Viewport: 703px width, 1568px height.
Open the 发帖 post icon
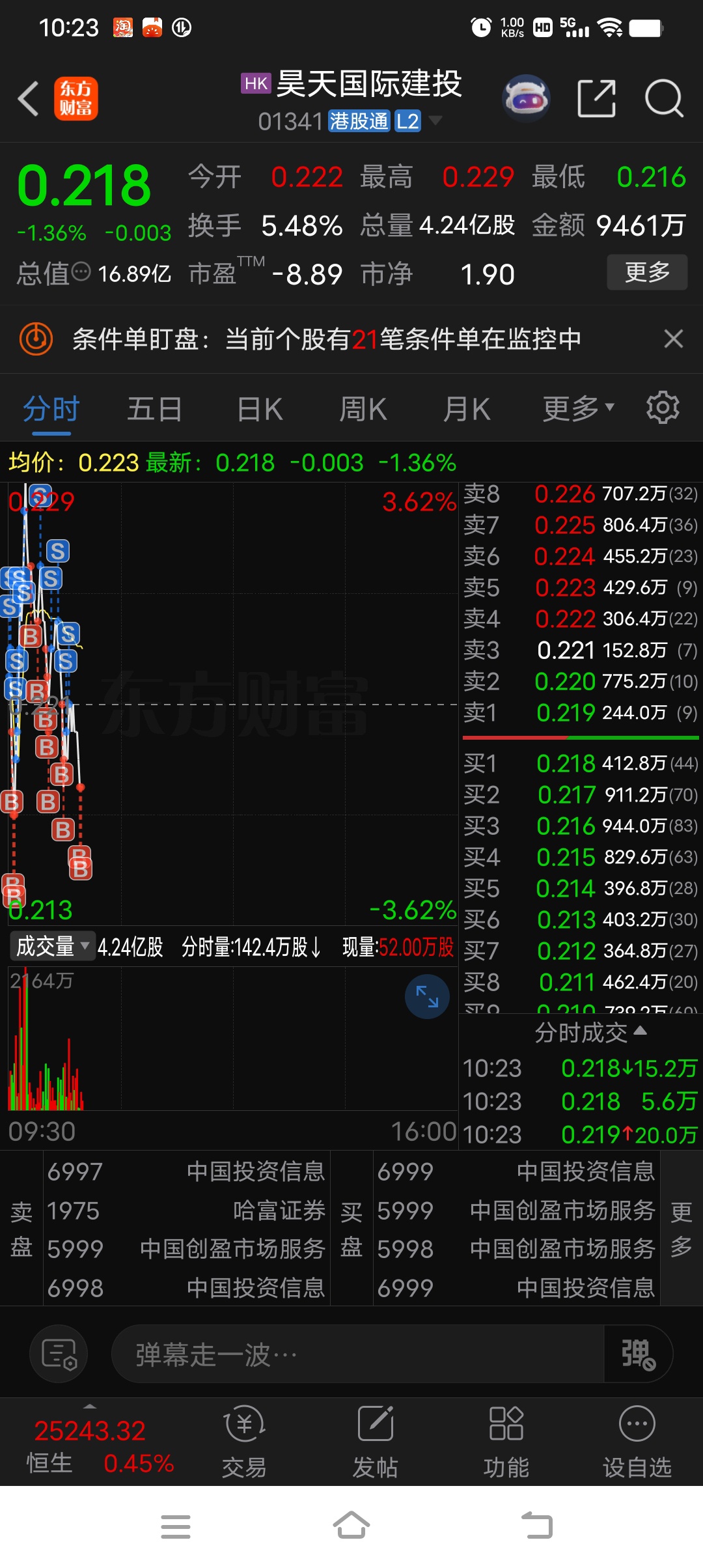coord(376,1442)
